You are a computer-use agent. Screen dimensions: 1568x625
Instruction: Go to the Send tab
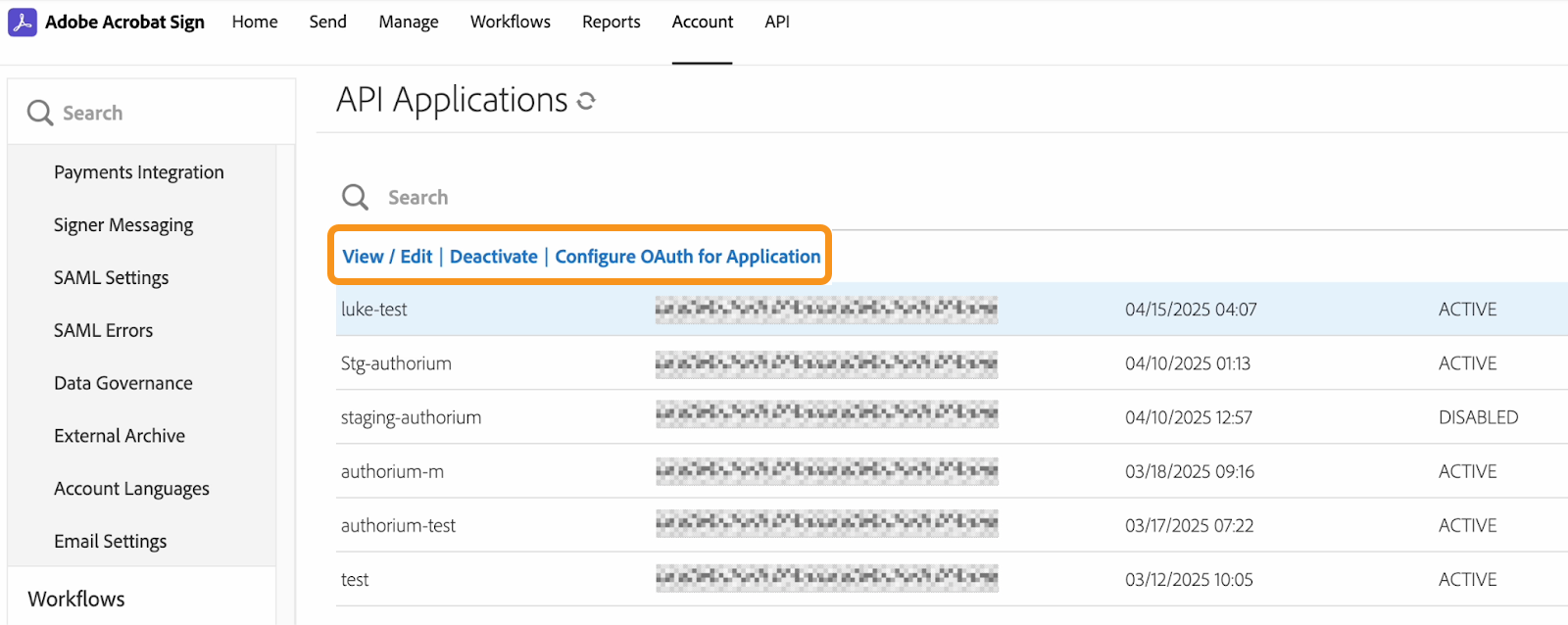(x=327, y=22)
